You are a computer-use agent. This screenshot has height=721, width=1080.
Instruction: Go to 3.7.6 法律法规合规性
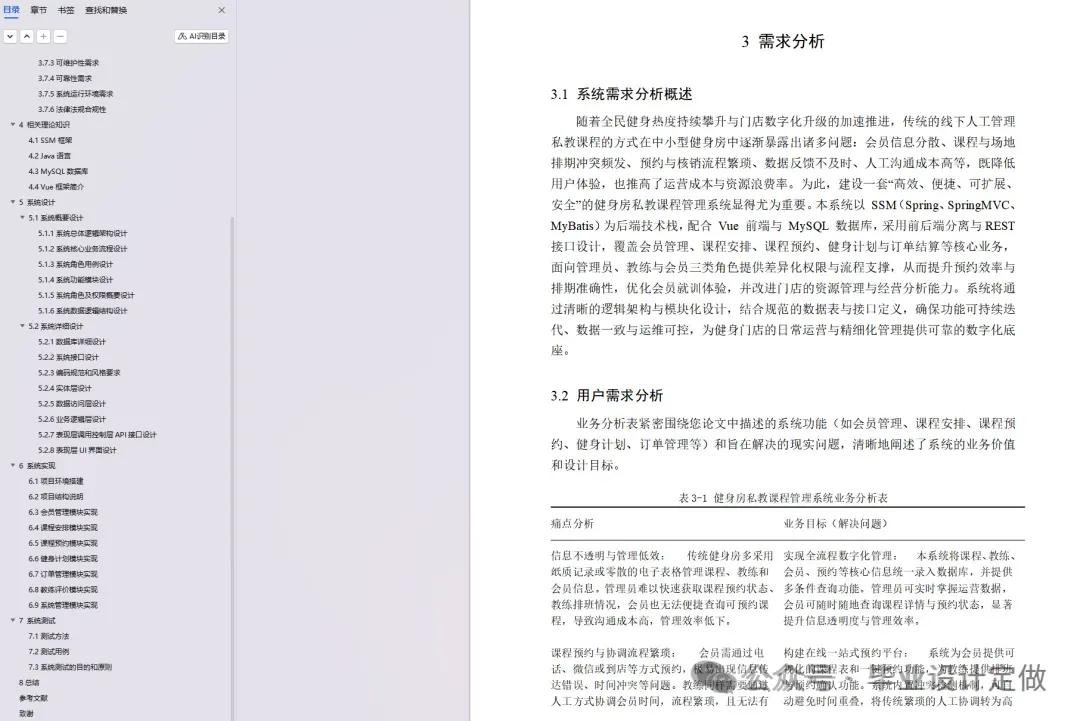[72, 109]
